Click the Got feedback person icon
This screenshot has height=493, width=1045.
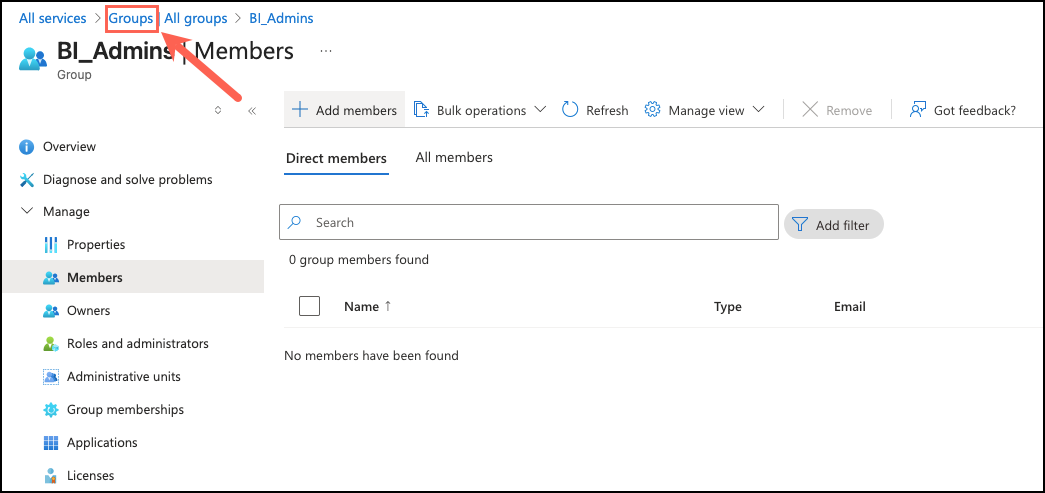point(918,110)
